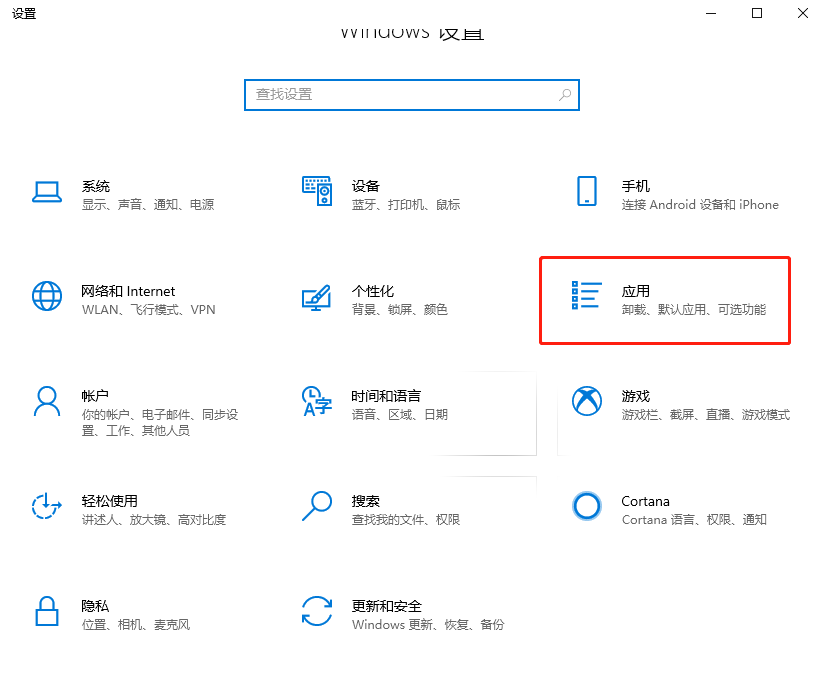Open the 应用 (Apps) list icon
The width and height of the screenshot is (816, 675).
coord(587,296)
